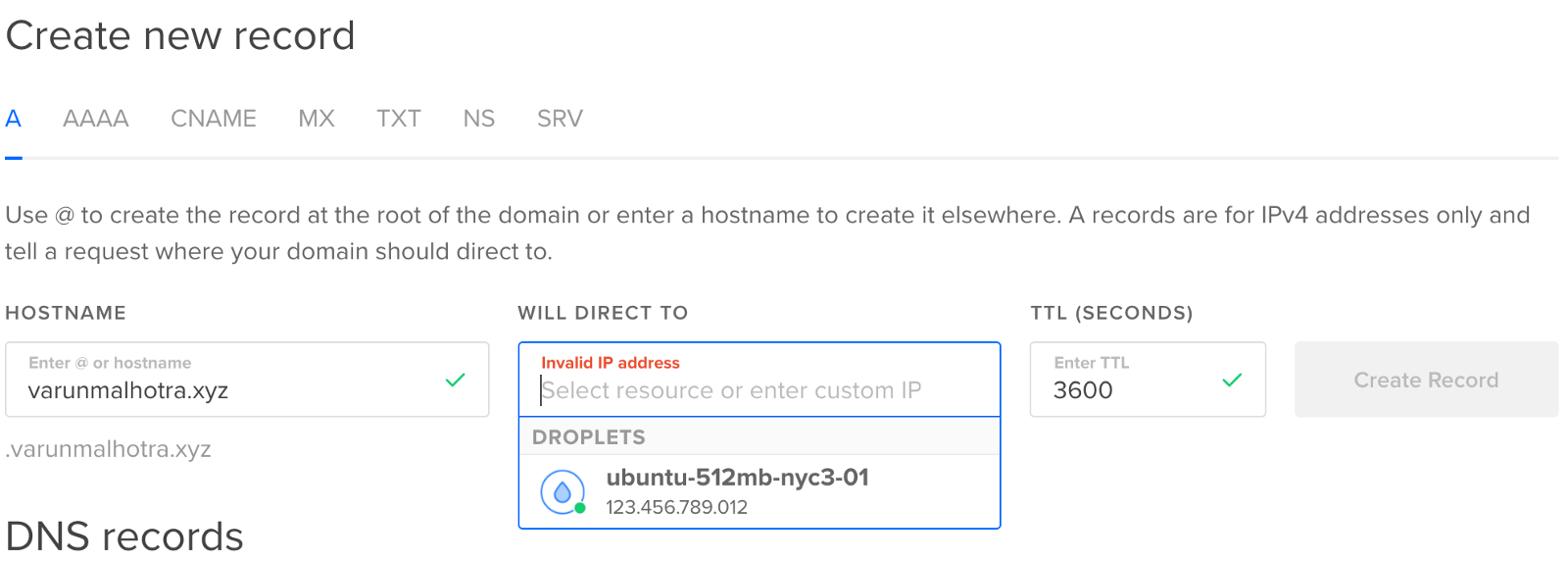Click the droplet icon for ubuntu-512mb-nyc3-01
Viewport: 1568px width, 561px height.
(x=563, y=491)
